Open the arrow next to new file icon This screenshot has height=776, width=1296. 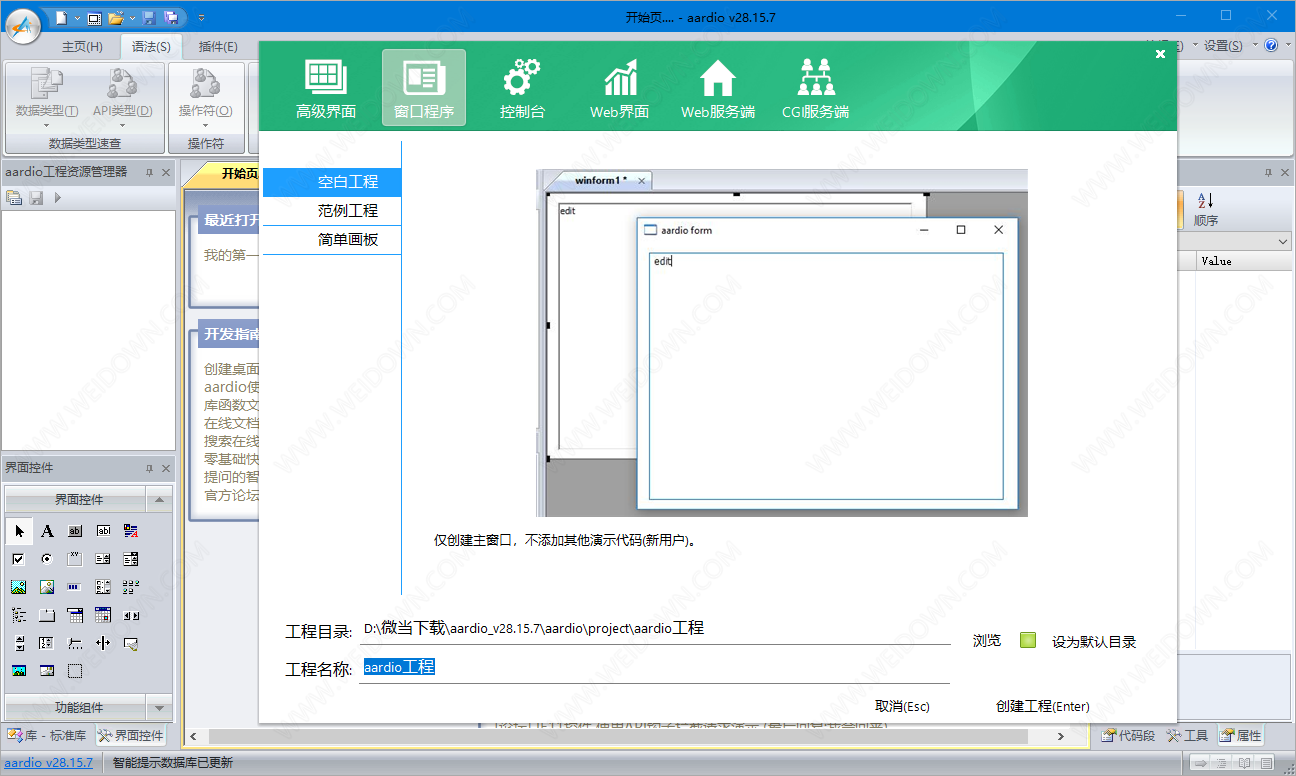[77, 18]
